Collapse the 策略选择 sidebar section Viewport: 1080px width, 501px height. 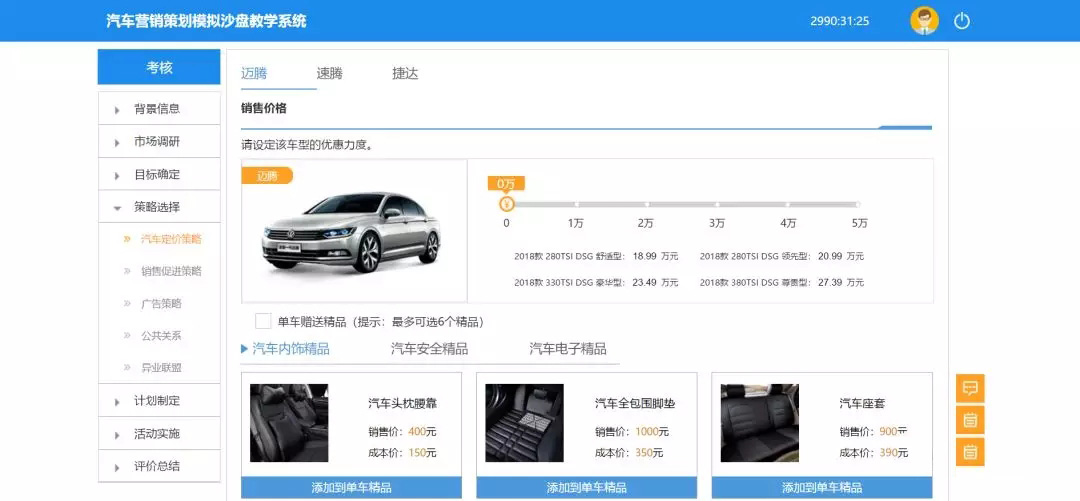158,207
